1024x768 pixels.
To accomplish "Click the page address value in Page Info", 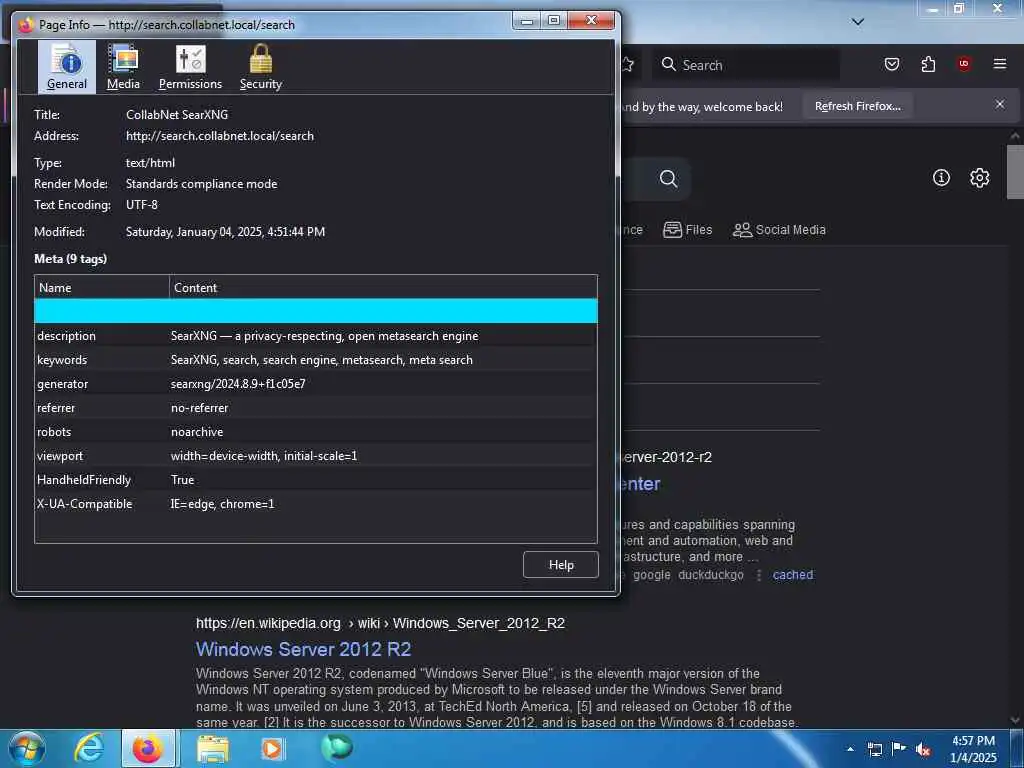I will 219,136.
